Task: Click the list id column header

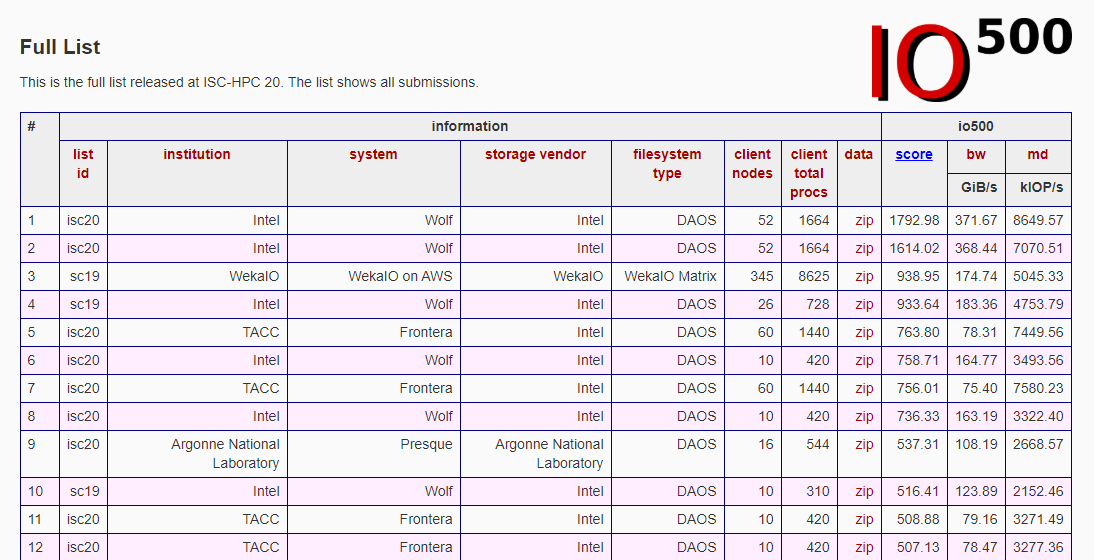Action: [x=83, y=164]
